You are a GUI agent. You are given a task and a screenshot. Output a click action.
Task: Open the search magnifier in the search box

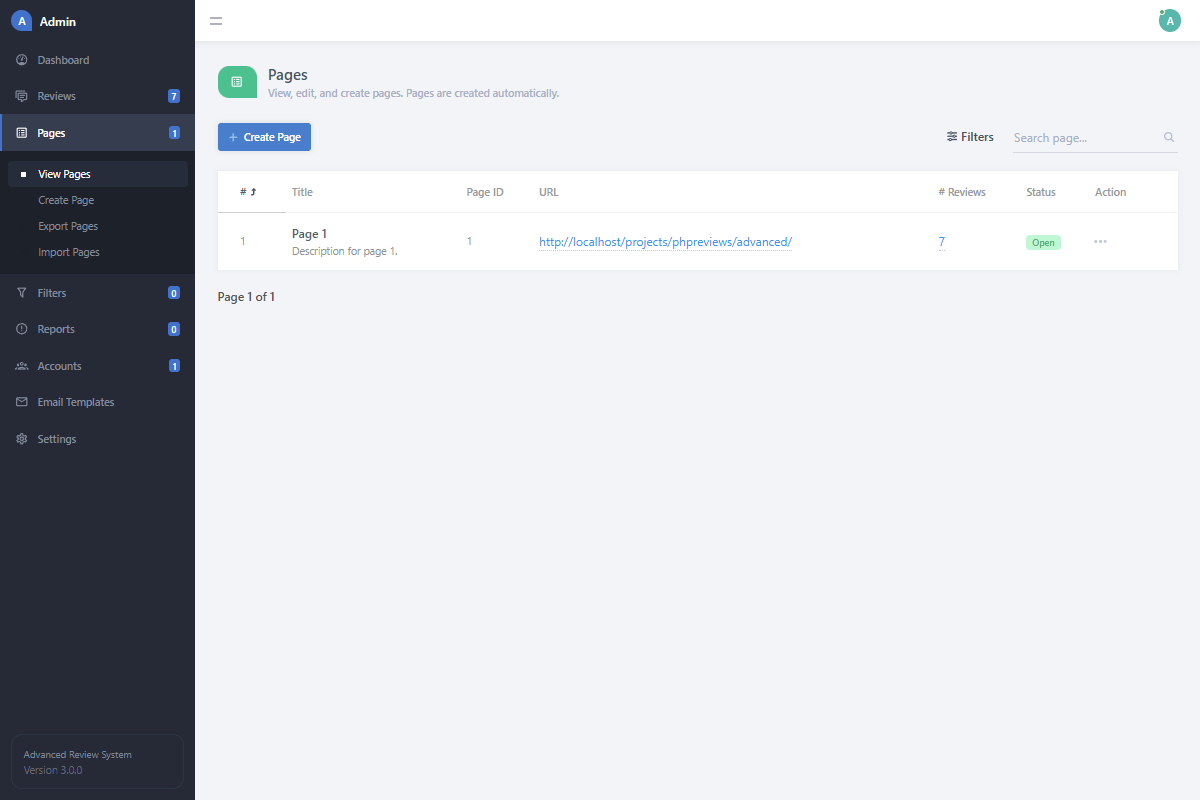click(x=1168, y=137)
